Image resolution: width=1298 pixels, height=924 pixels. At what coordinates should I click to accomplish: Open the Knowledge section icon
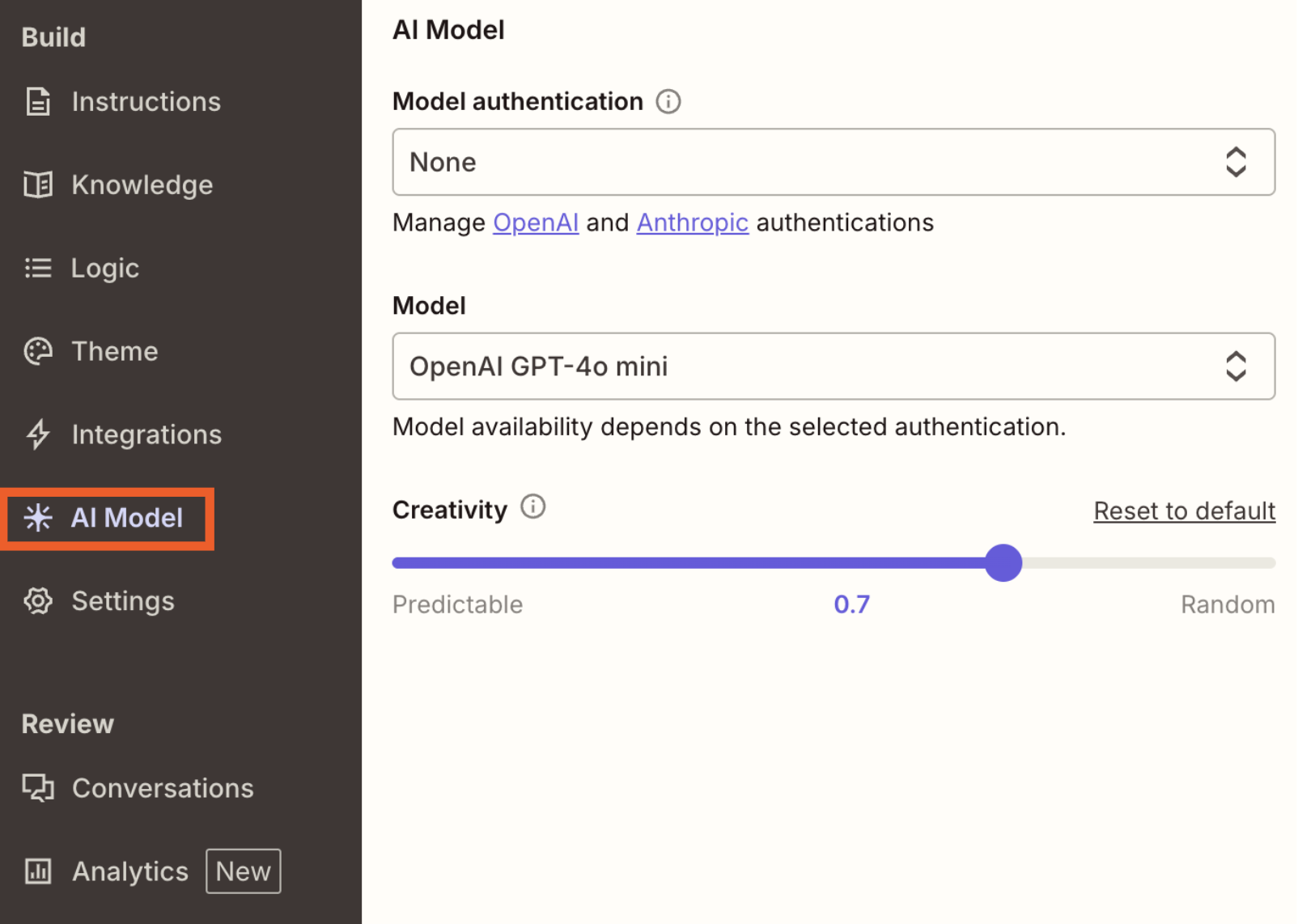point(37,184)
